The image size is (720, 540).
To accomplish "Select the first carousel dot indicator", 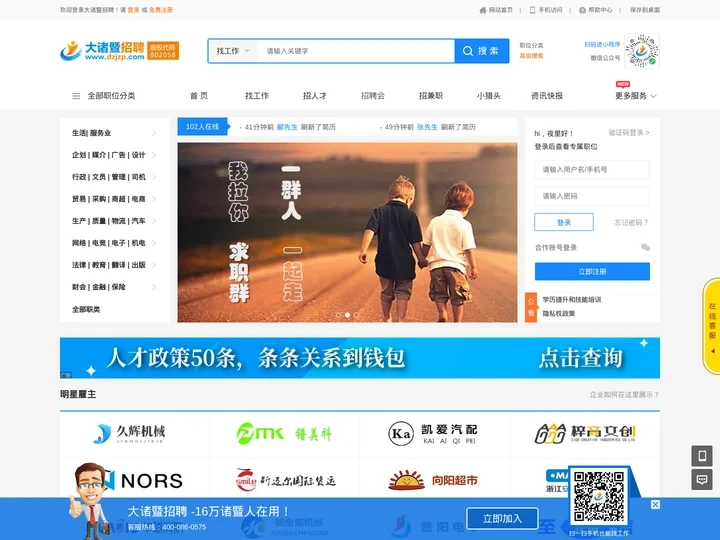I will tap(338, 315).
